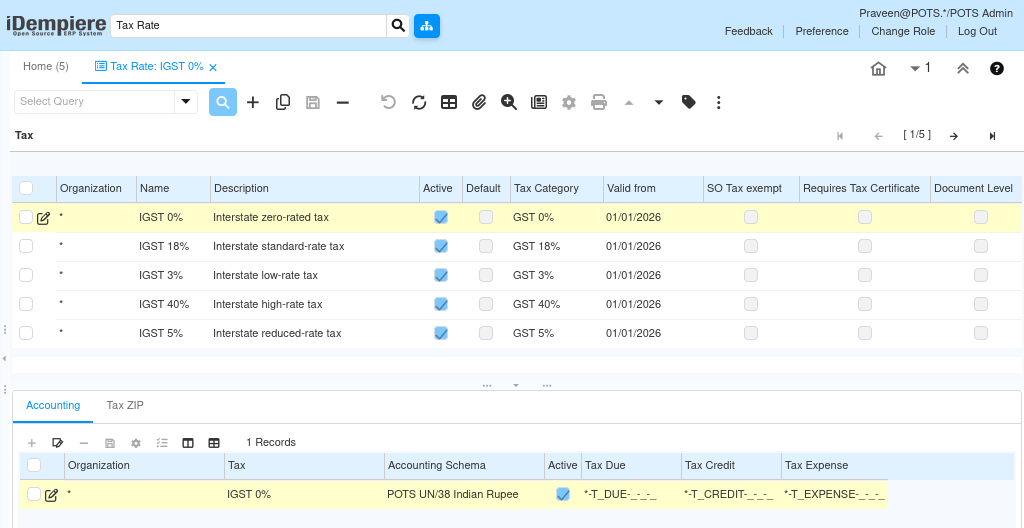The image size is (1024, 528).
Task: Collapse the left side panel arrow
Action: pos(5,359)
